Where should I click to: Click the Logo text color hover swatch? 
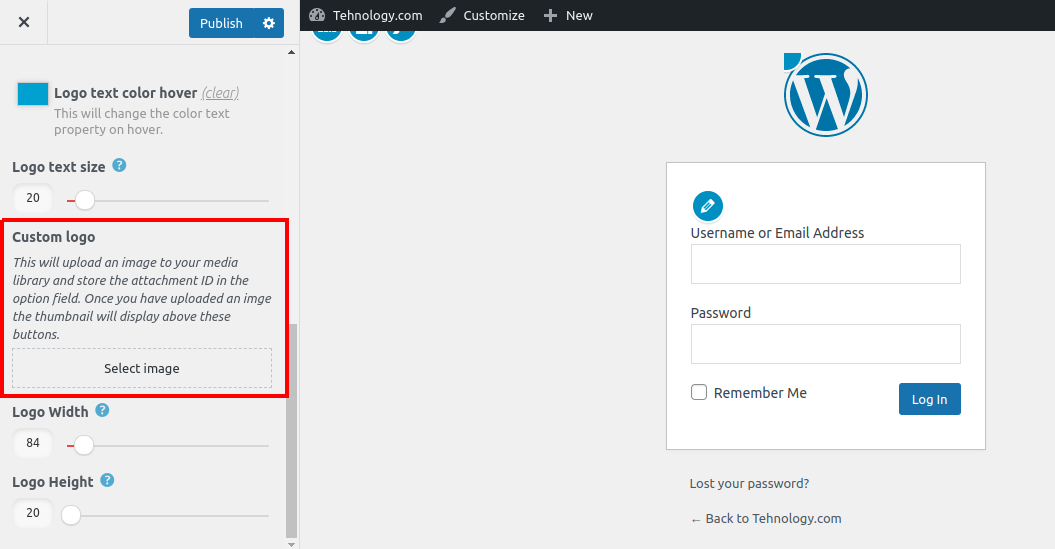point(33,94)
